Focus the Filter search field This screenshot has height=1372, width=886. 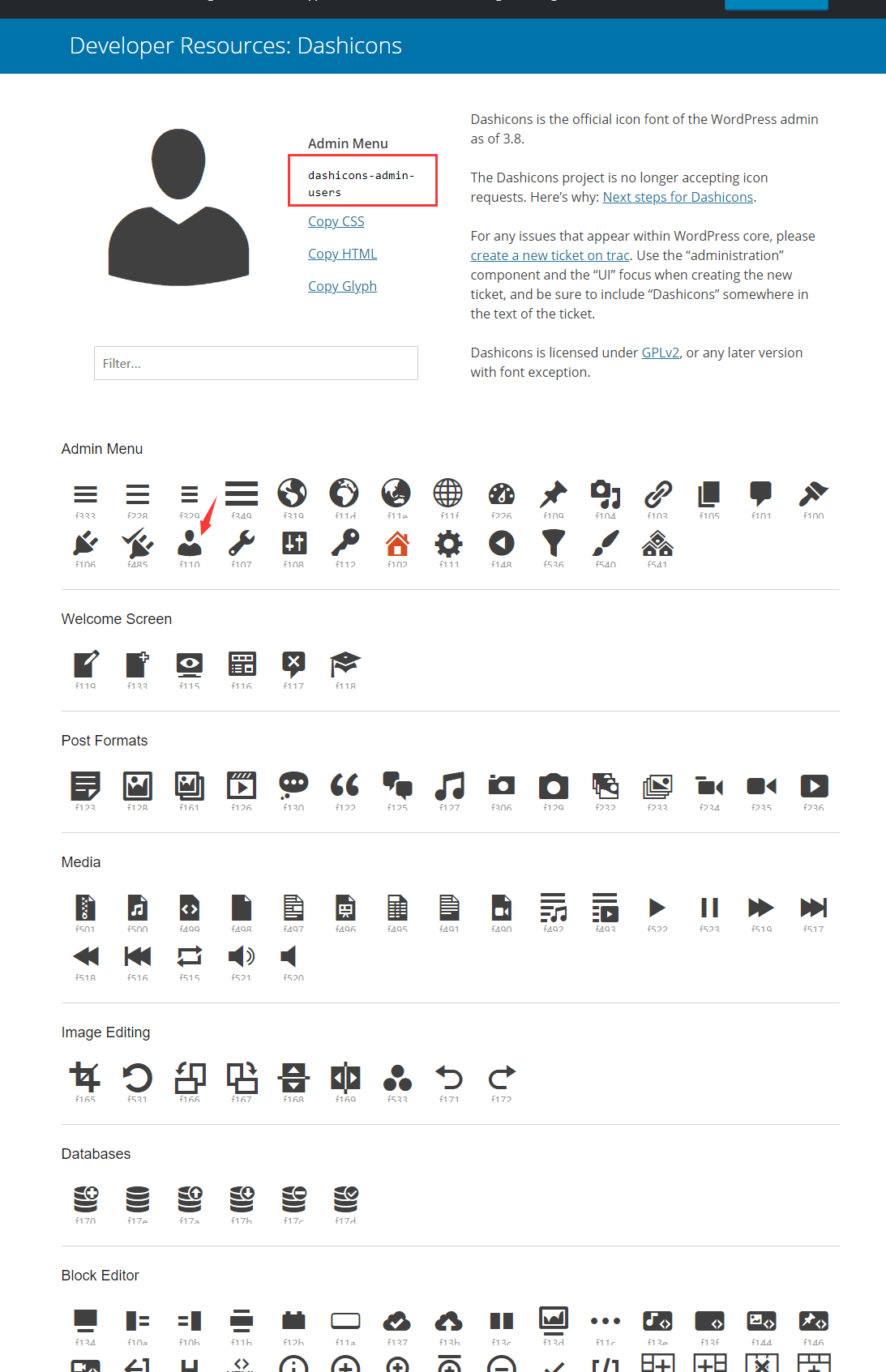click(x=256, y=363)
